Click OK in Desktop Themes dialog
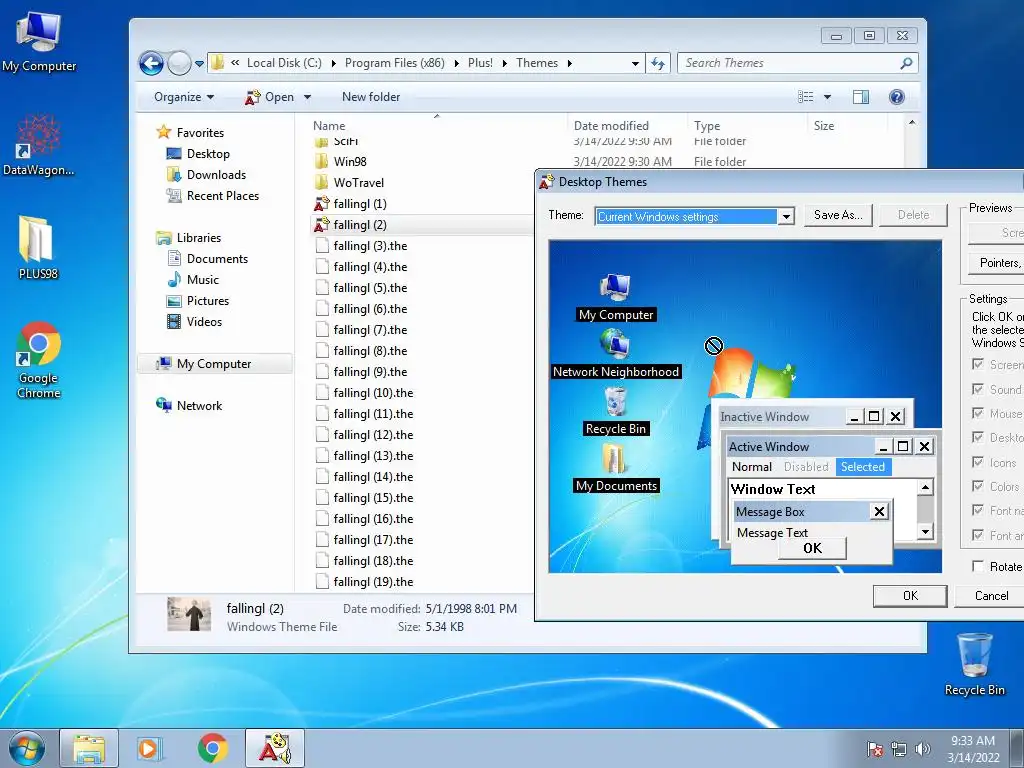 point(910,596)
